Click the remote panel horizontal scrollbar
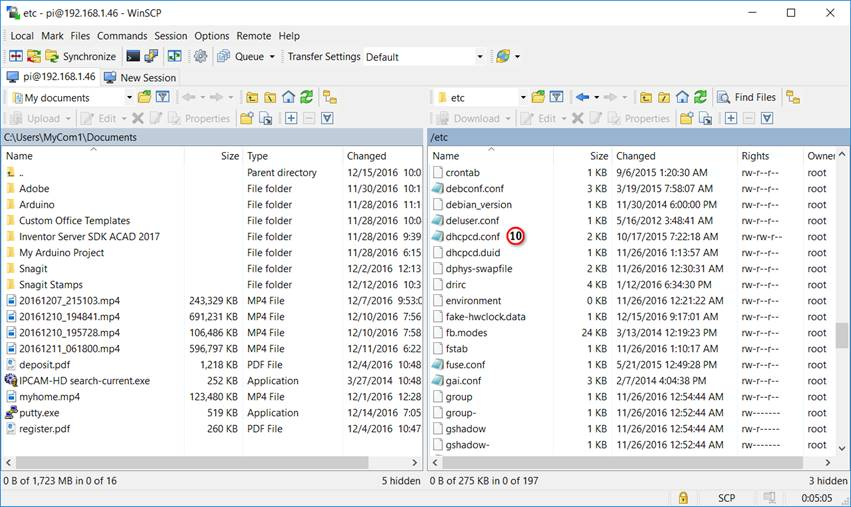 (623, 462)
